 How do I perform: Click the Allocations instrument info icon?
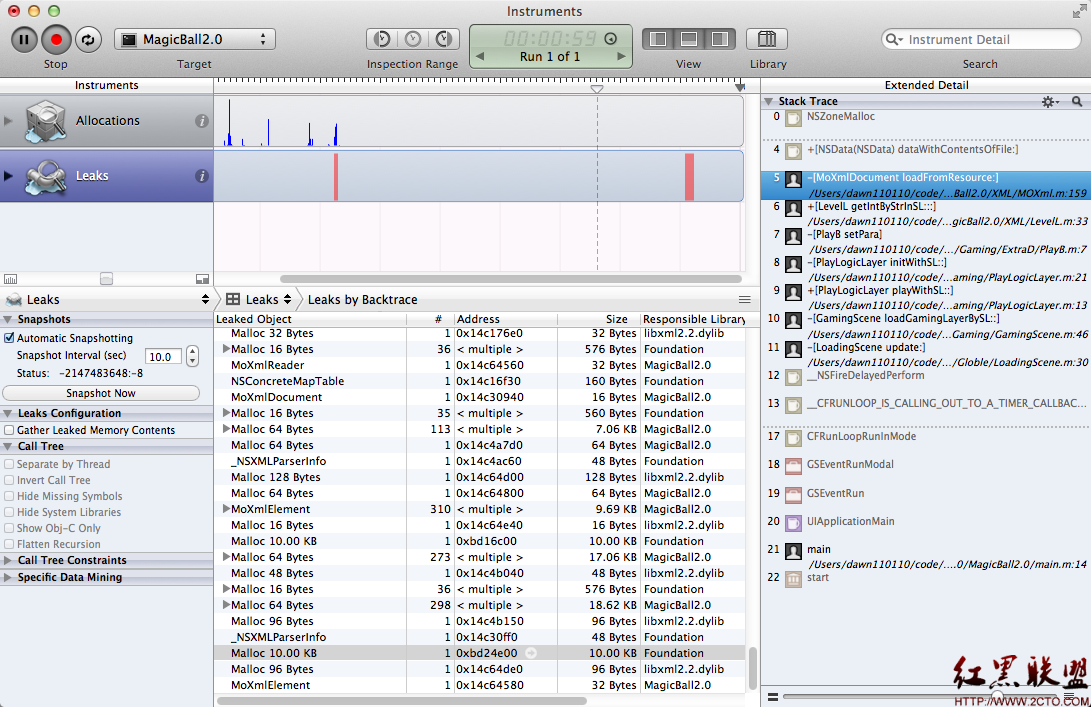(x=201, y=121)
